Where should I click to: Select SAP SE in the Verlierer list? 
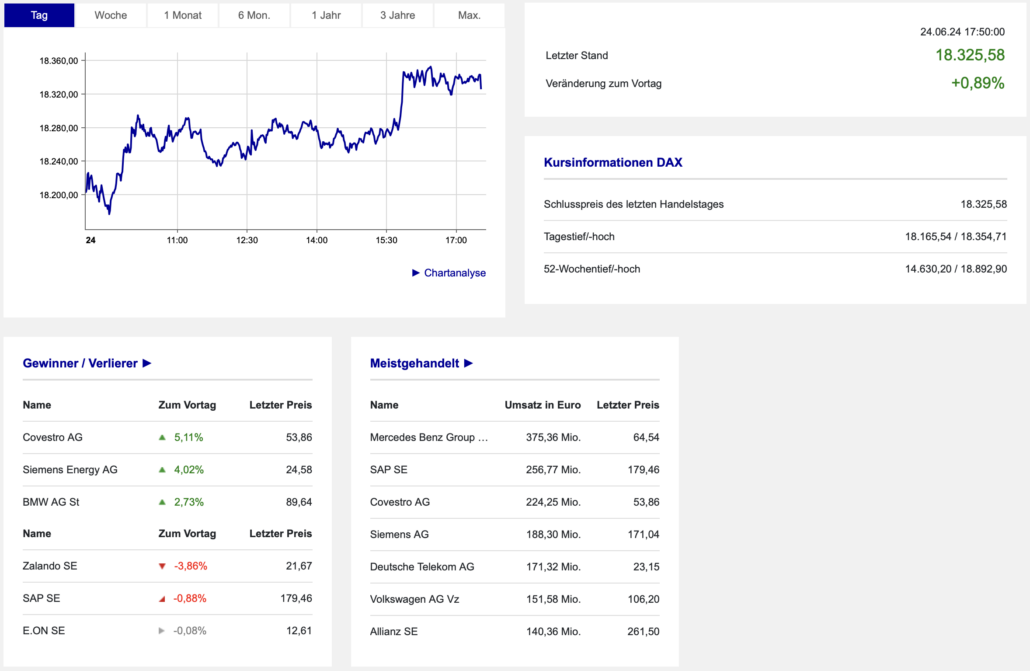[41, 599]
